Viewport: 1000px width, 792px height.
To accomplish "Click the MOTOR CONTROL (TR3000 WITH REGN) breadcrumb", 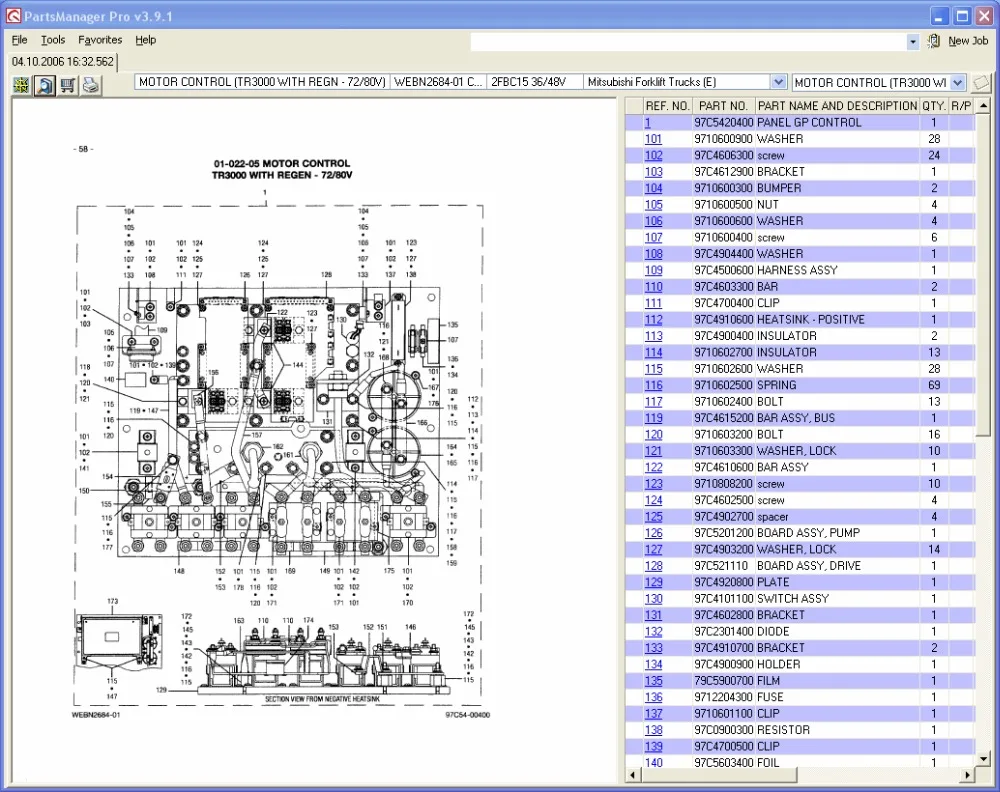I will point(262,82).
